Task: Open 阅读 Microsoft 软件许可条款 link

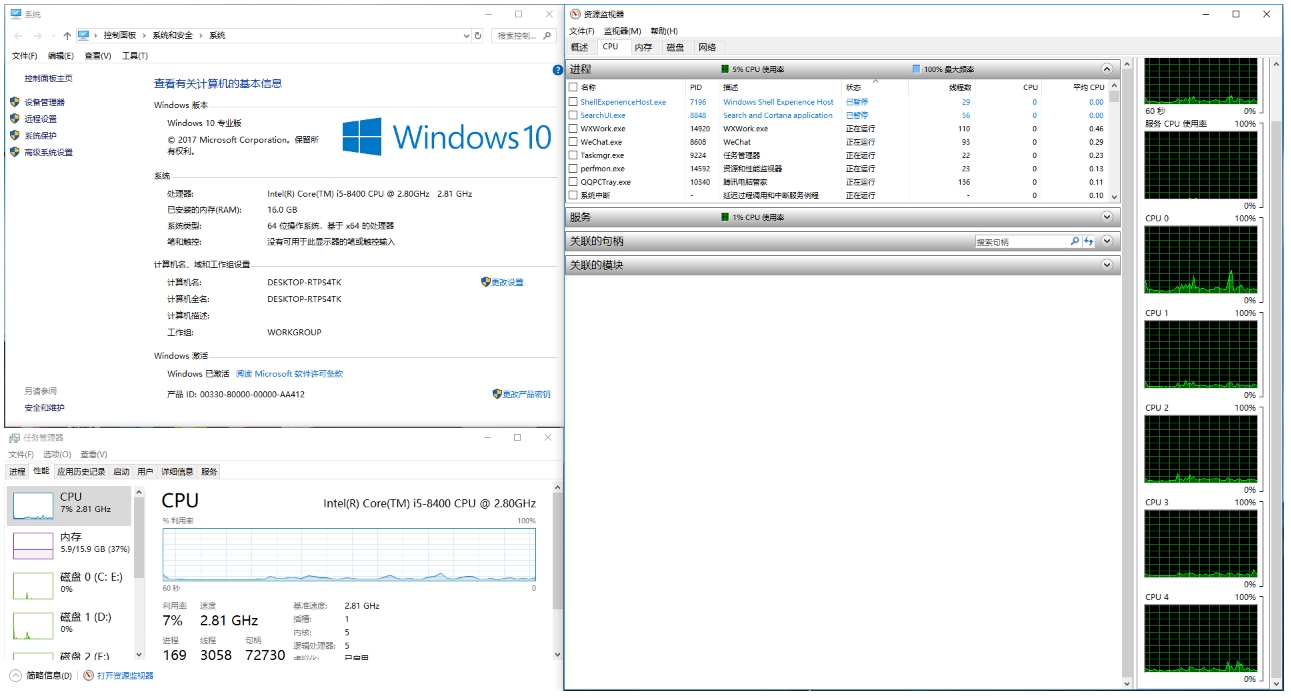Action: (289, 373)
